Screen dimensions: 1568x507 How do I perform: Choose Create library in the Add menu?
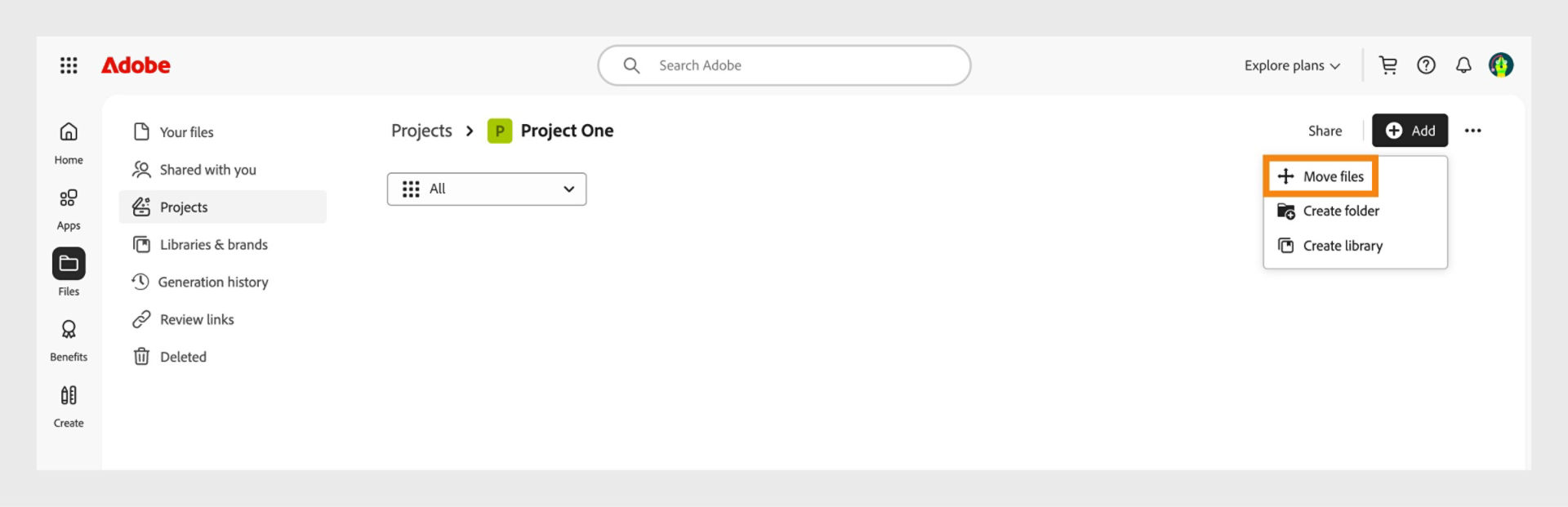1342,245
